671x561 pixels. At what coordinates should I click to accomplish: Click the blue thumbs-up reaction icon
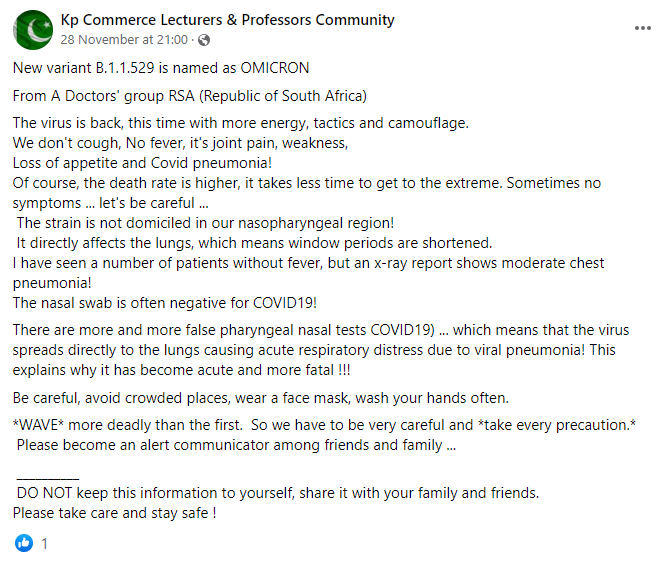(24, 544)
